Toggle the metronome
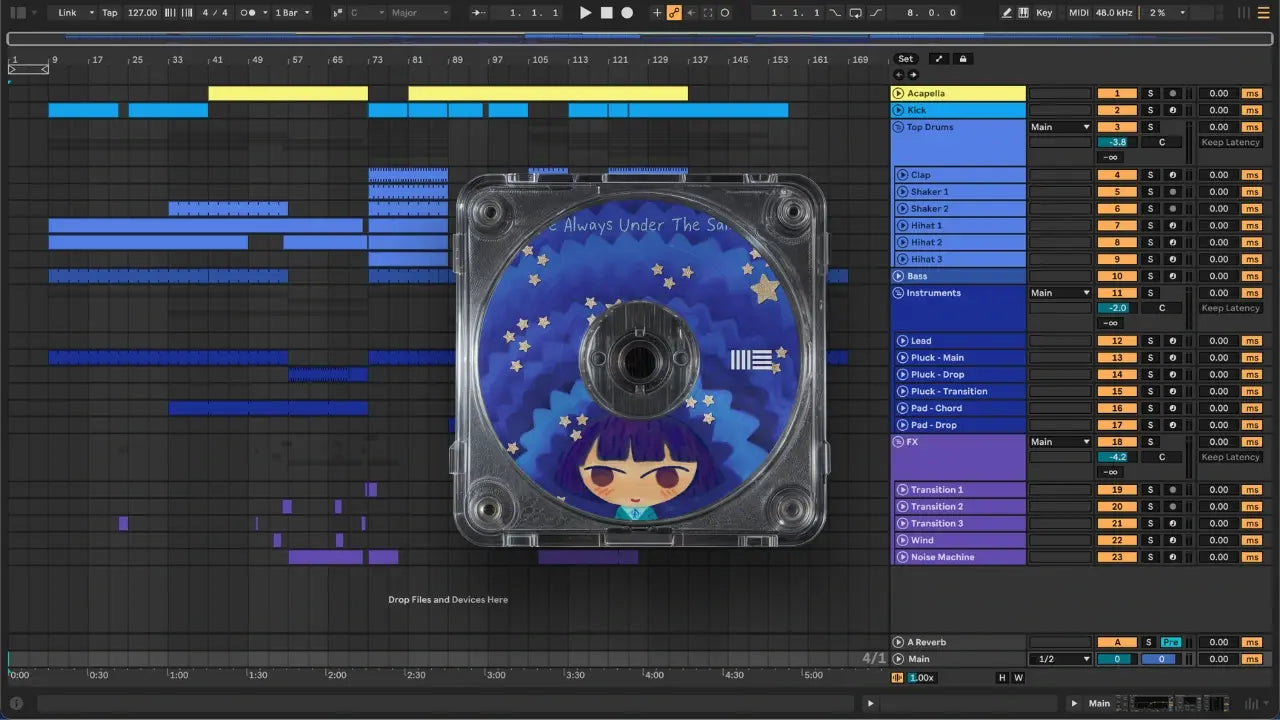Viewport: 1280px width, 720px height. [247, 13]
